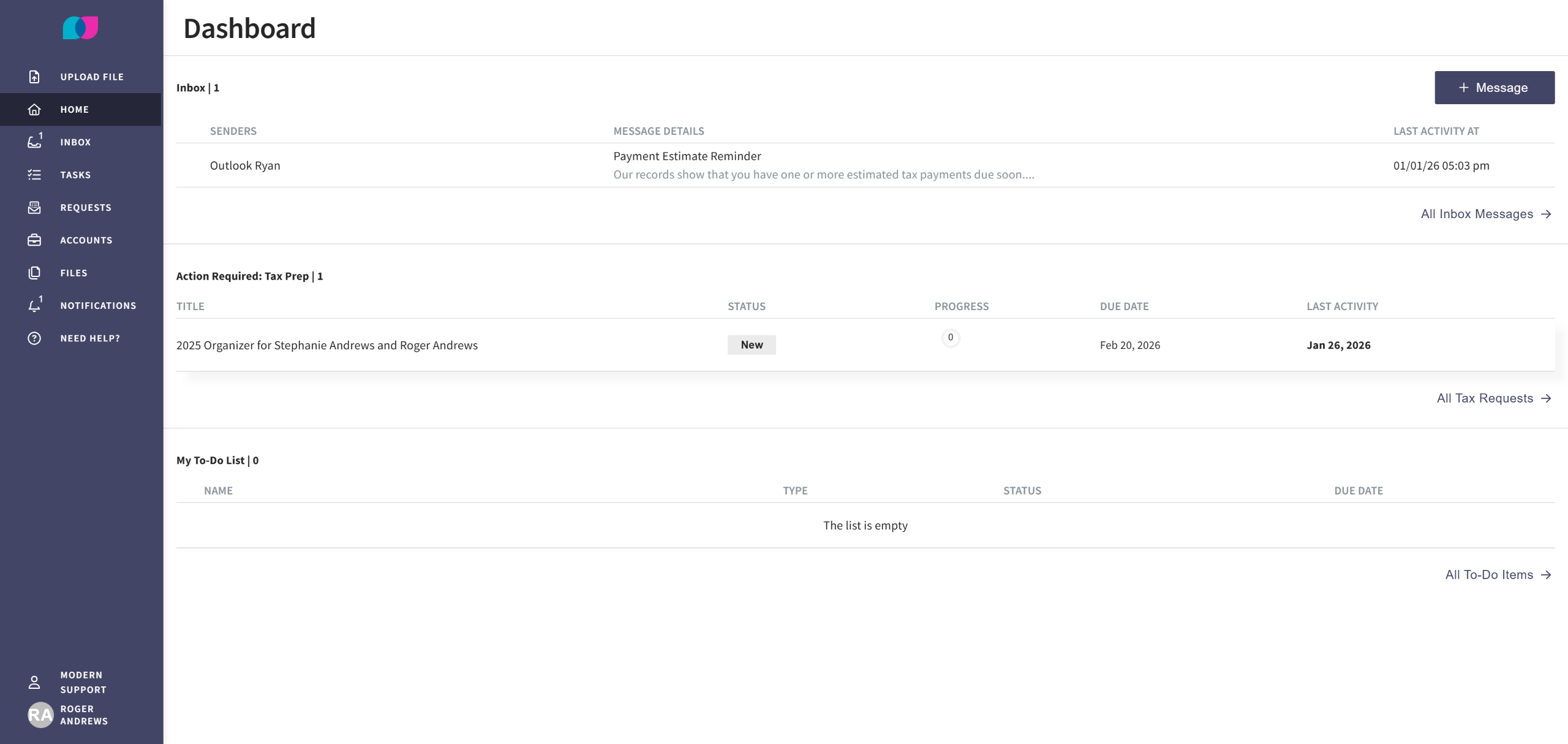Viewport: 1568px width, 744px height.
Task: Open All Tax Requests link
Action: tap(1493, 398)
